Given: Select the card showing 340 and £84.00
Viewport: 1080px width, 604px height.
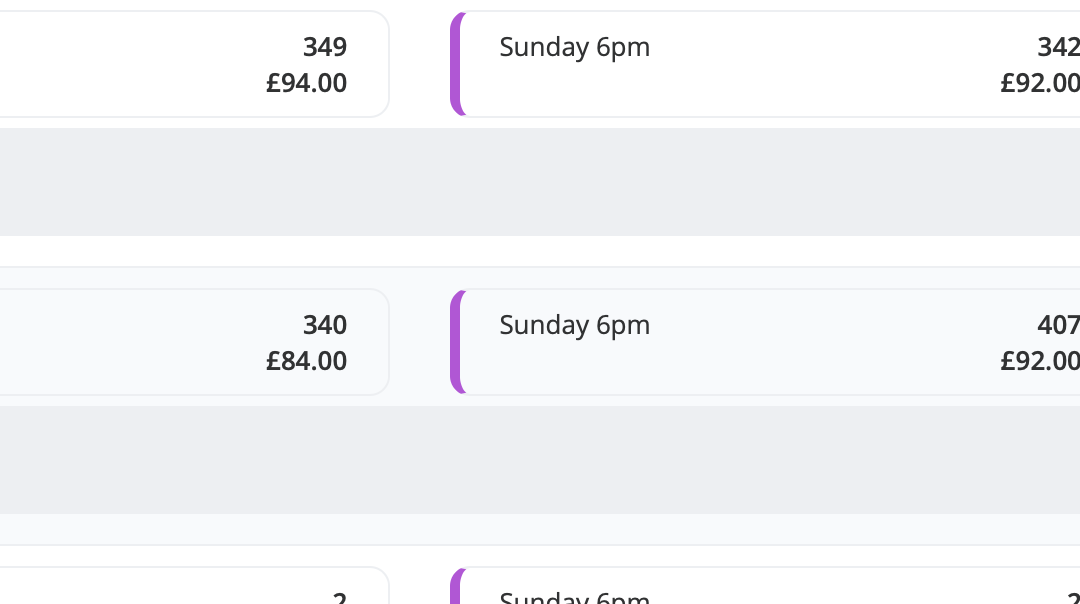Looking at the screenshot, I should [194, 342].
